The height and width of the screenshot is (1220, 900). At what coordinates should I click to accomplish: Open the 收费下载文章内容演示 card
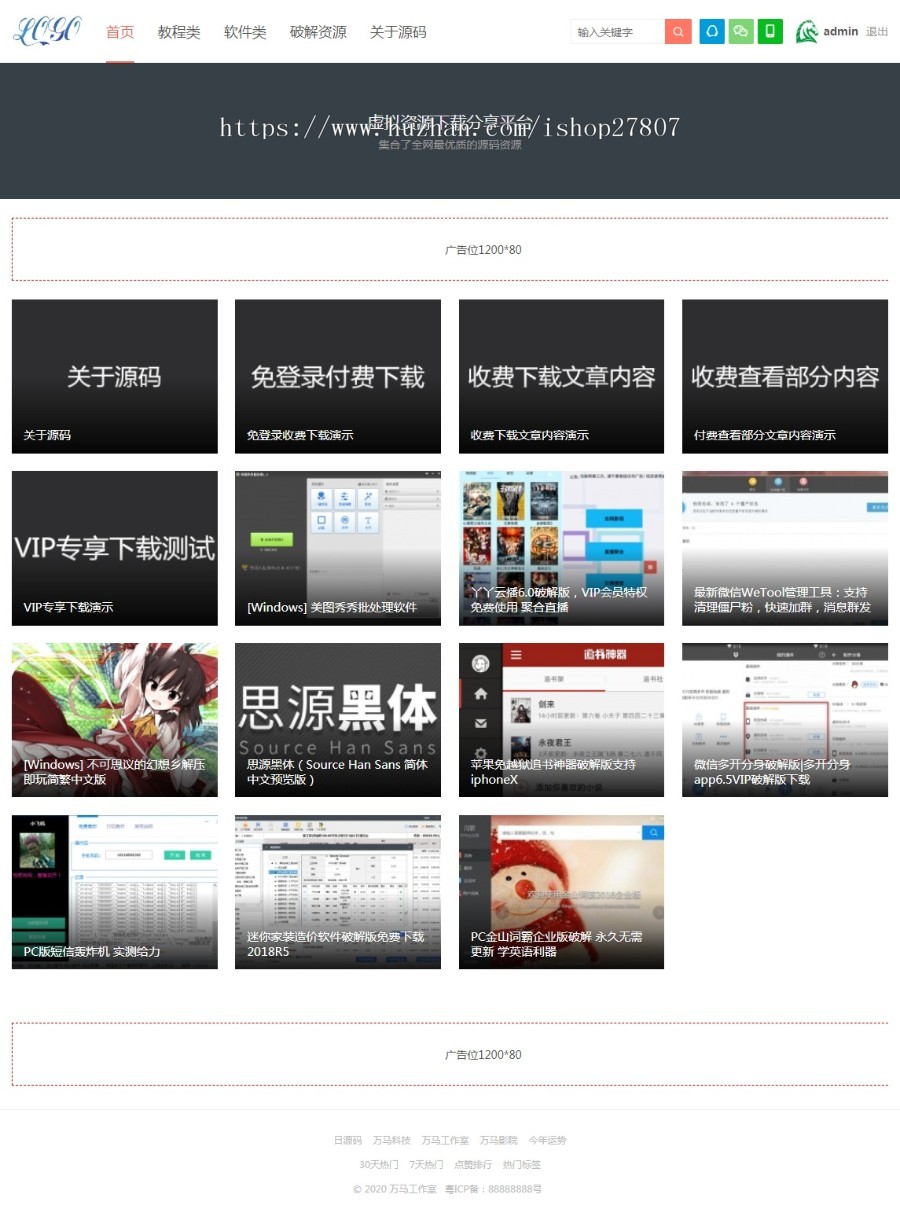click(561, 376)
